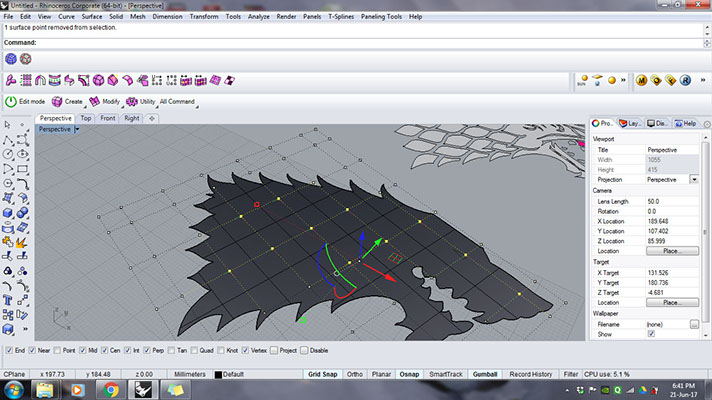Click the Explode tool icon

[21, 242]
